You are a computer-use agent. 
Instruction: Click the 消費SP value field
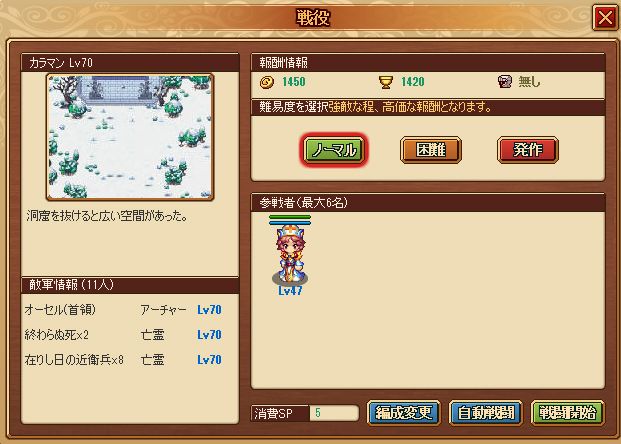[334, 413]
